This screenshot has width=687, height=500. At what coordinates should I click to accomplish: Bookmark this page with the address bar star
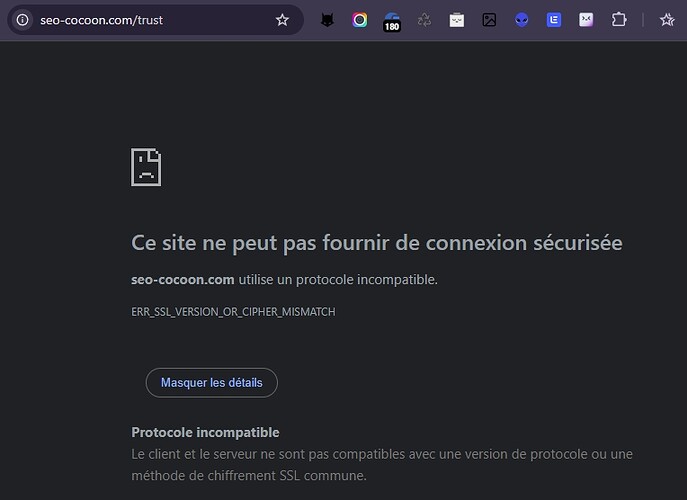pyautogui.click(x=282, y=20)
